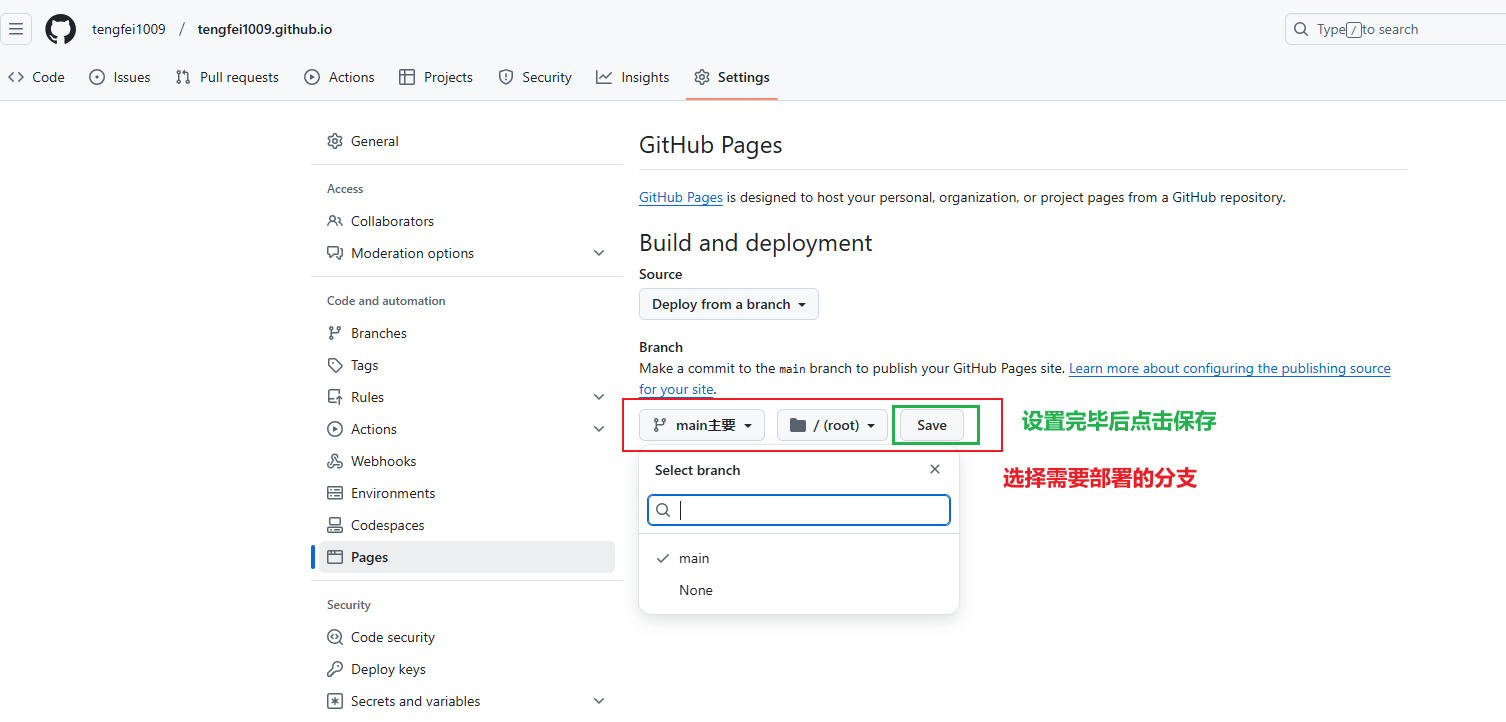This screenshot has height=722, width=1506.
Task: Focus the branch filter text field
Action: (x=799, y=510)
